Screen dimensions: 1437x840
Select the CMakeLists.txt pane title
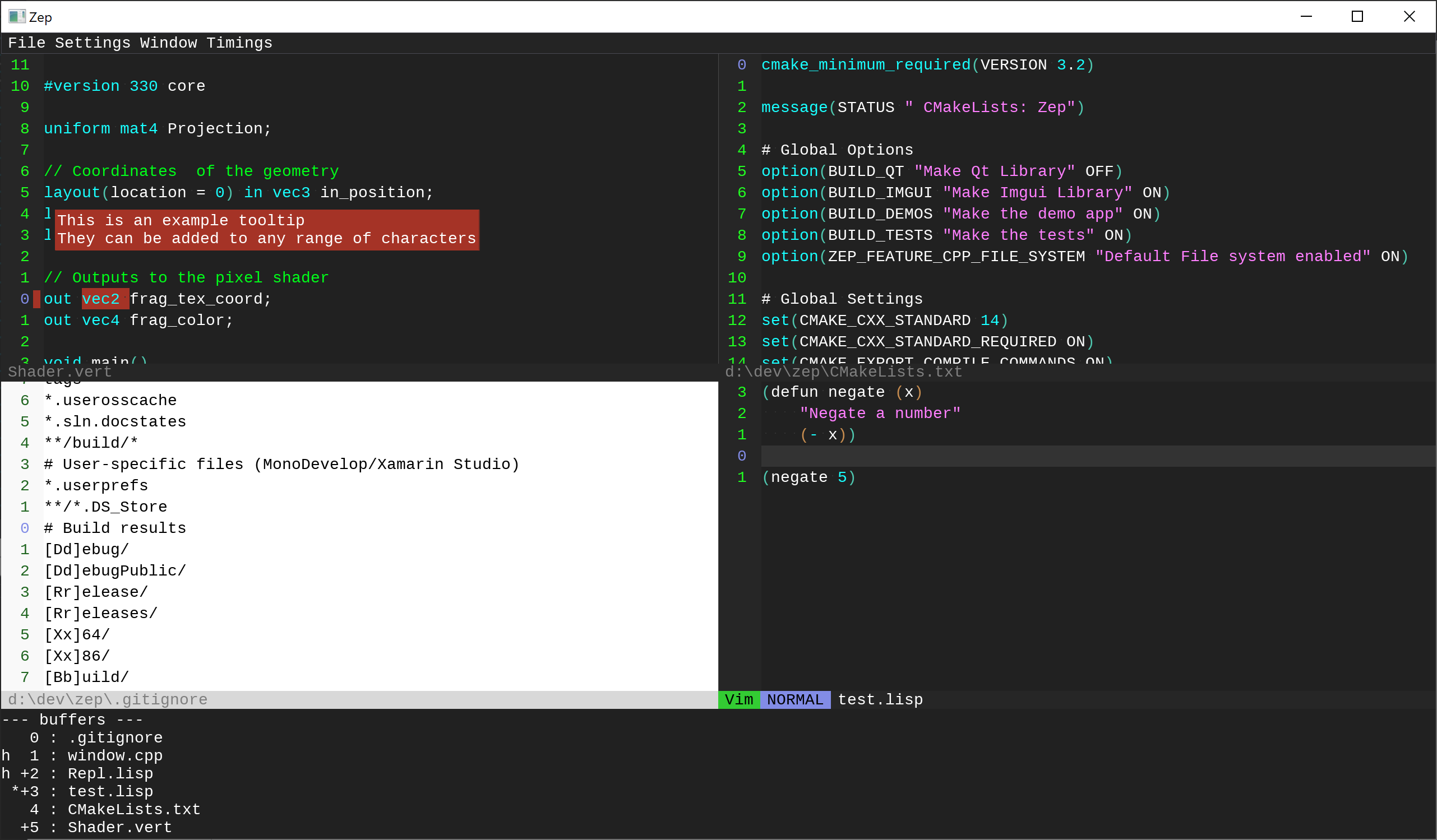(843, 372)
